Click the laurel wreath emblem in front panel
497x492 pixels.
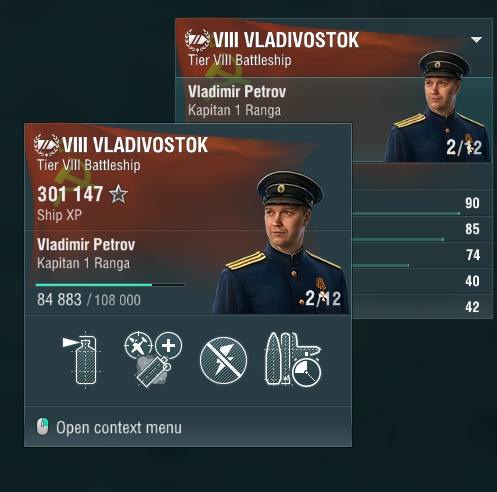point(47,145)
